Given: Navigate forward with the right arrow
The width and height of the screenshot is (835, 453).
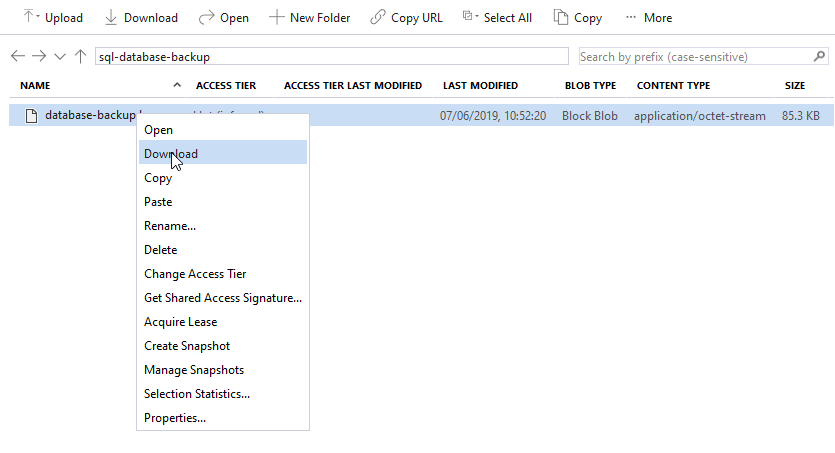Looking at the screenshot, I should 39,56.
